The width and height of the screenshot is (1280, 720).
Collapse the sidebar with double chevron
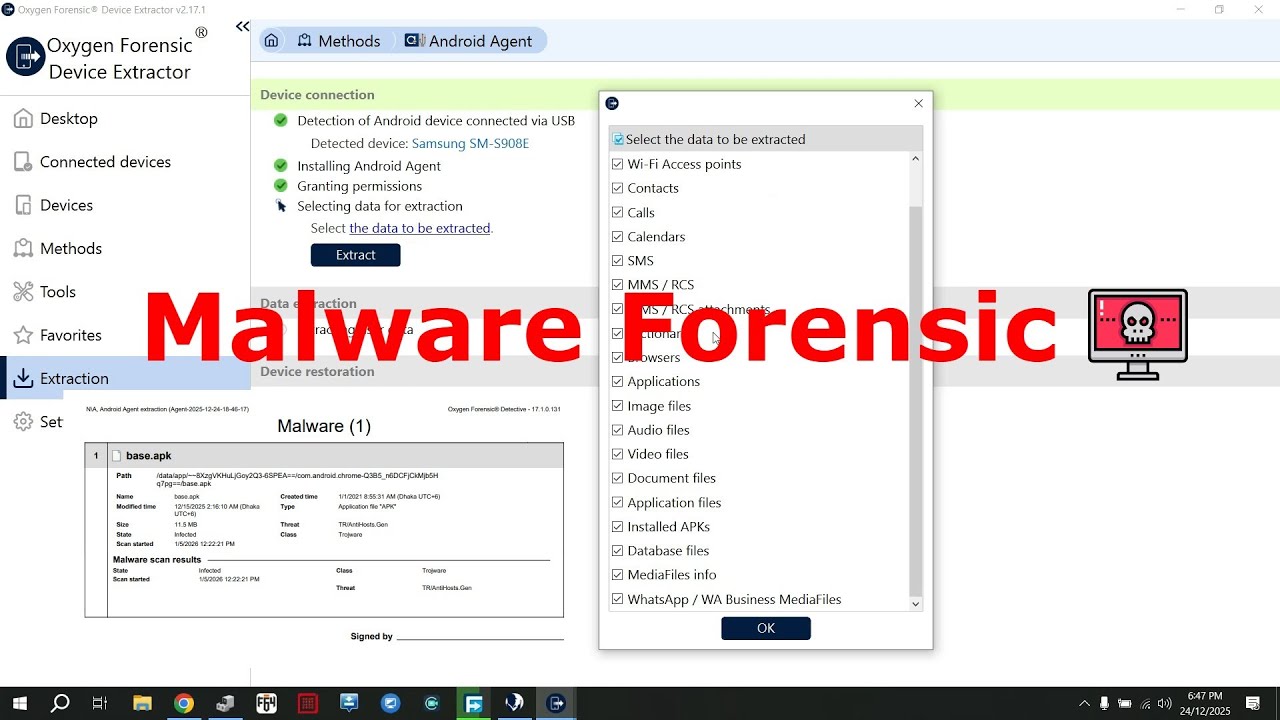tap(242, 26)
